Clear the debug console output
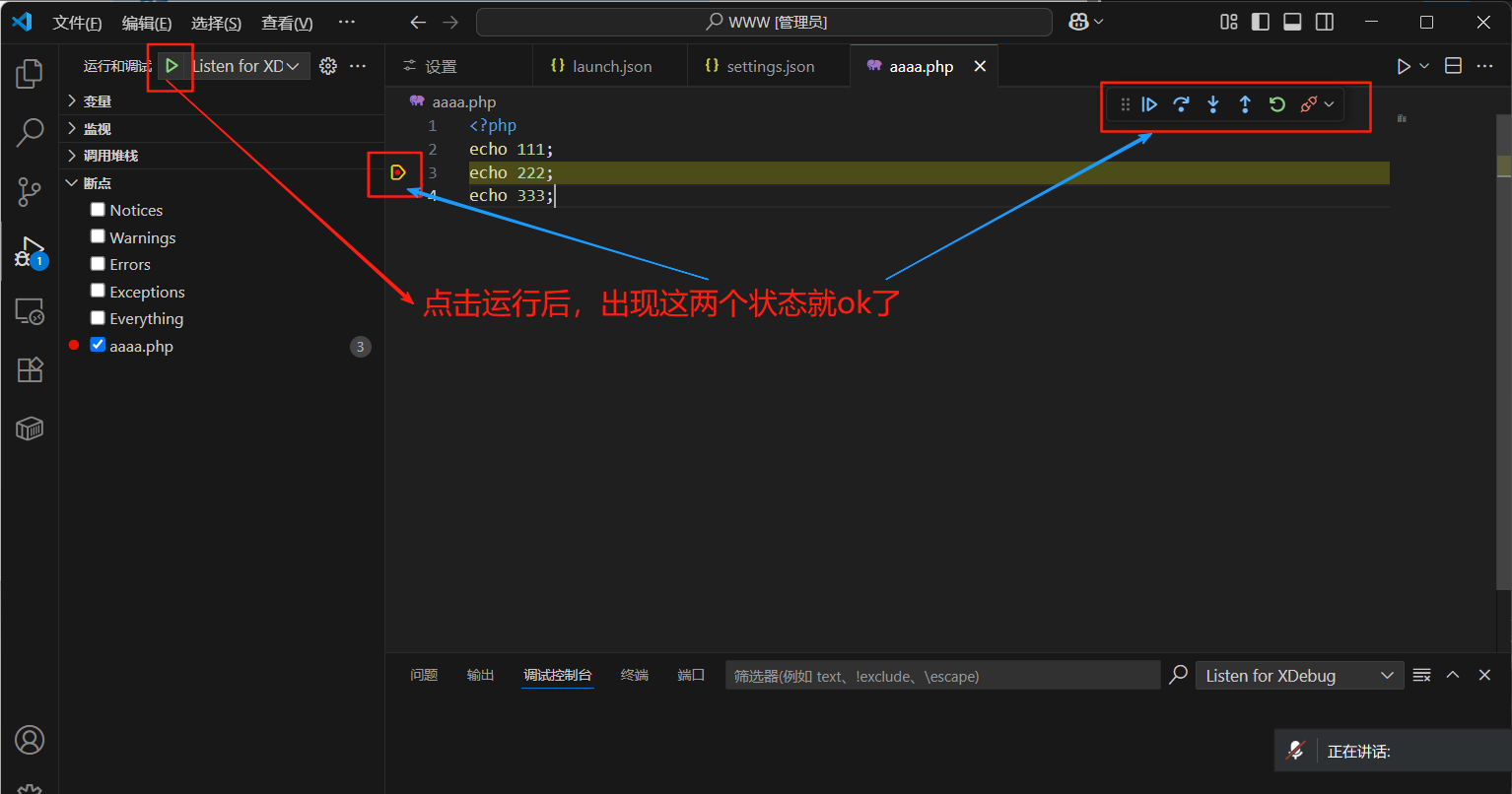Screen dimensions: 1512x794 click(x=1421, y=675)
